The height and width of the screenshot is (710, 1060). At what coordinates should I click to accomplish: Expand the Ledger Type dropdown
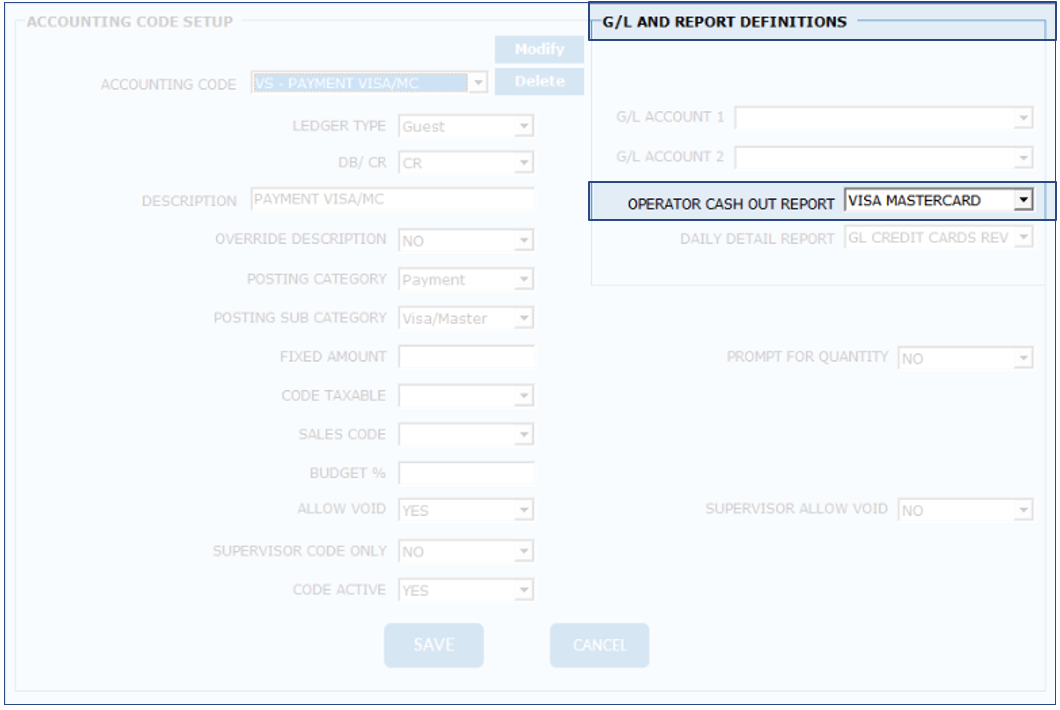click(524, 127)
